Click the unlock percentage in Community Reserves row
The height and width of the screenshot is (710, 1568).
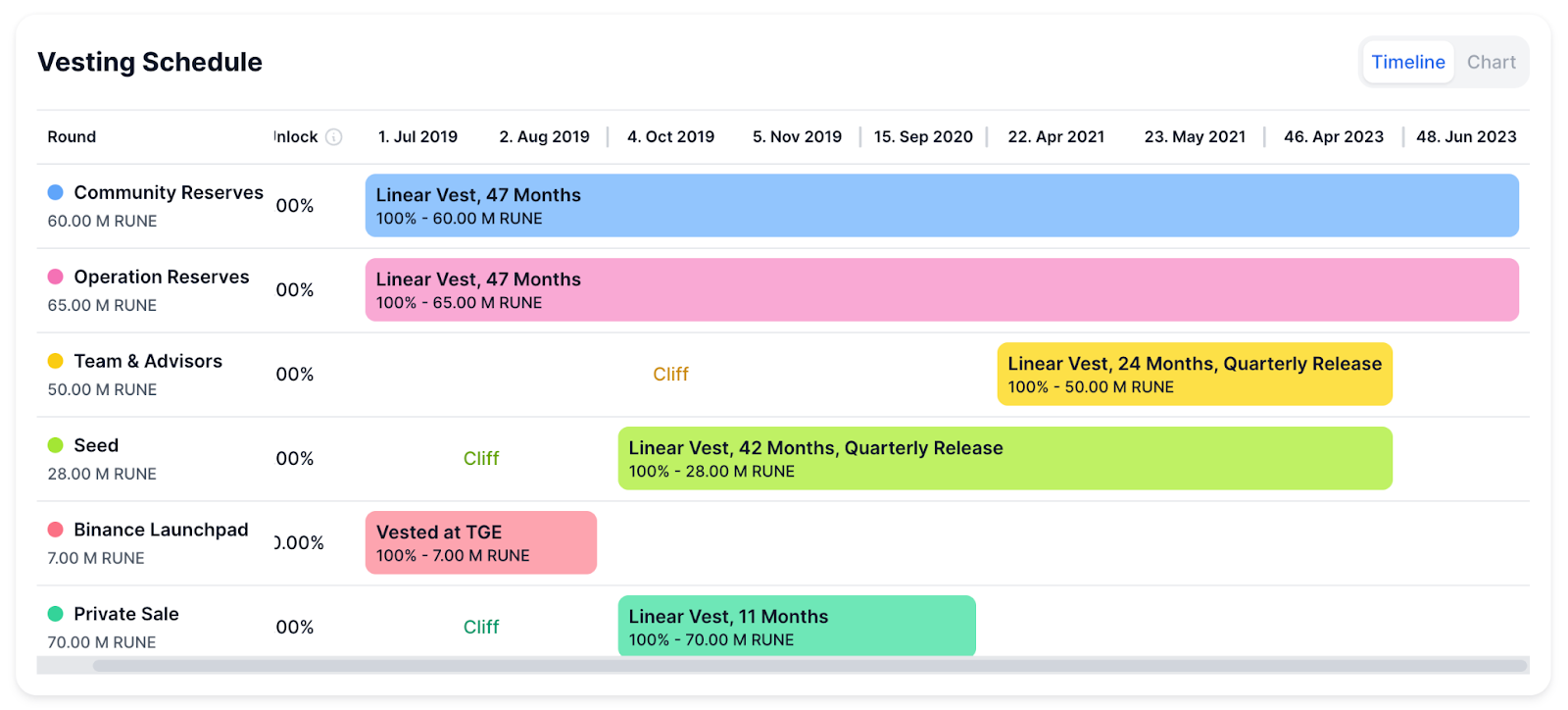tap(295, 206)
